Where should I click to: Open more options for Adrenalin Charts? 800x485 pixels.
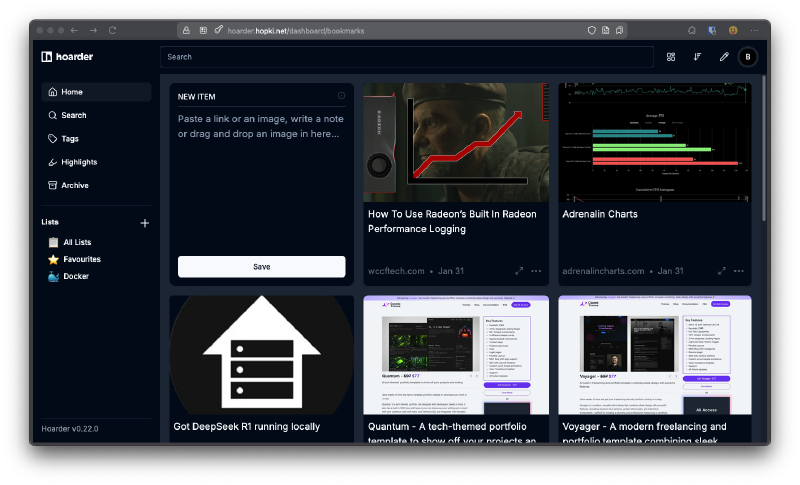740,271
